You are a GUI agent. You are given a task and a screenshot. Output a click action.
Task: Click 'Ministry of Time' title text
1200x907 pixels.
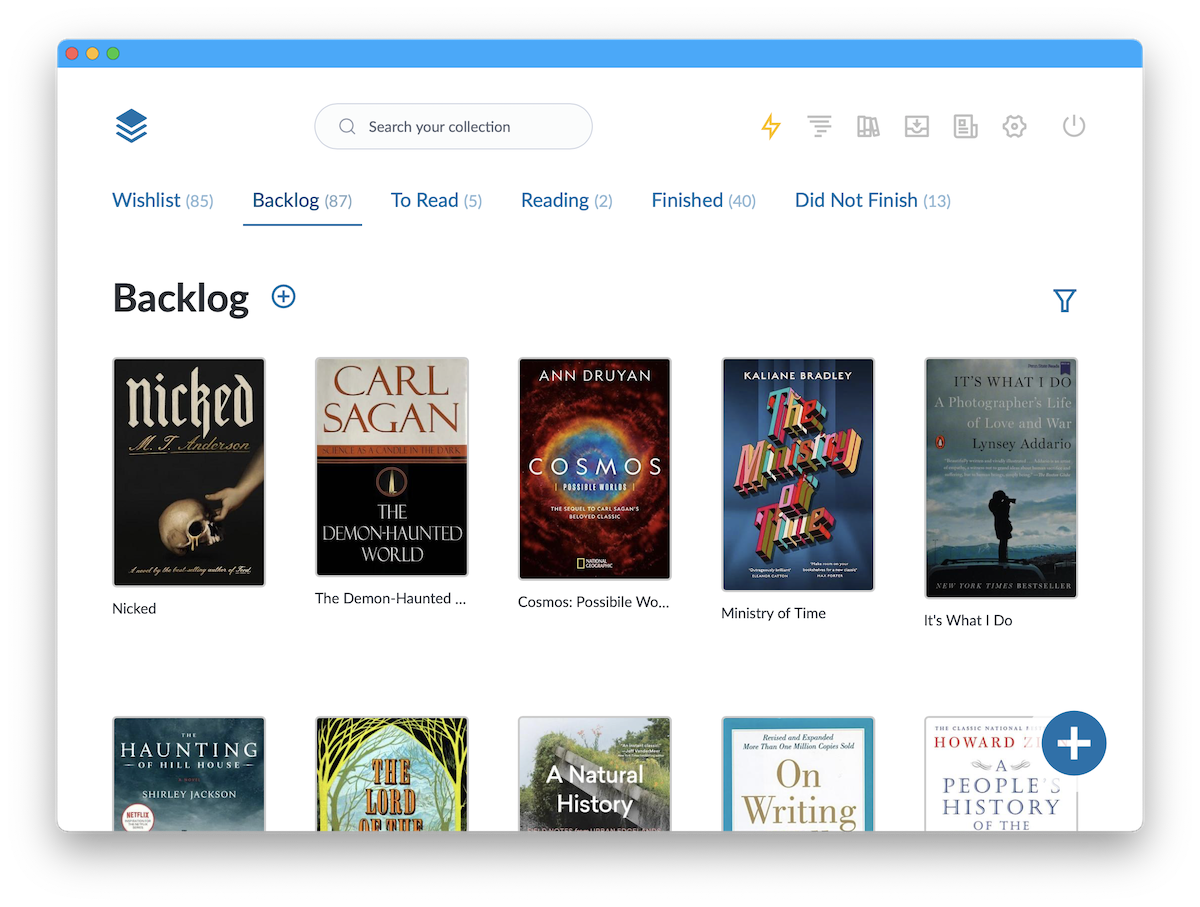[x=773, y=613]
